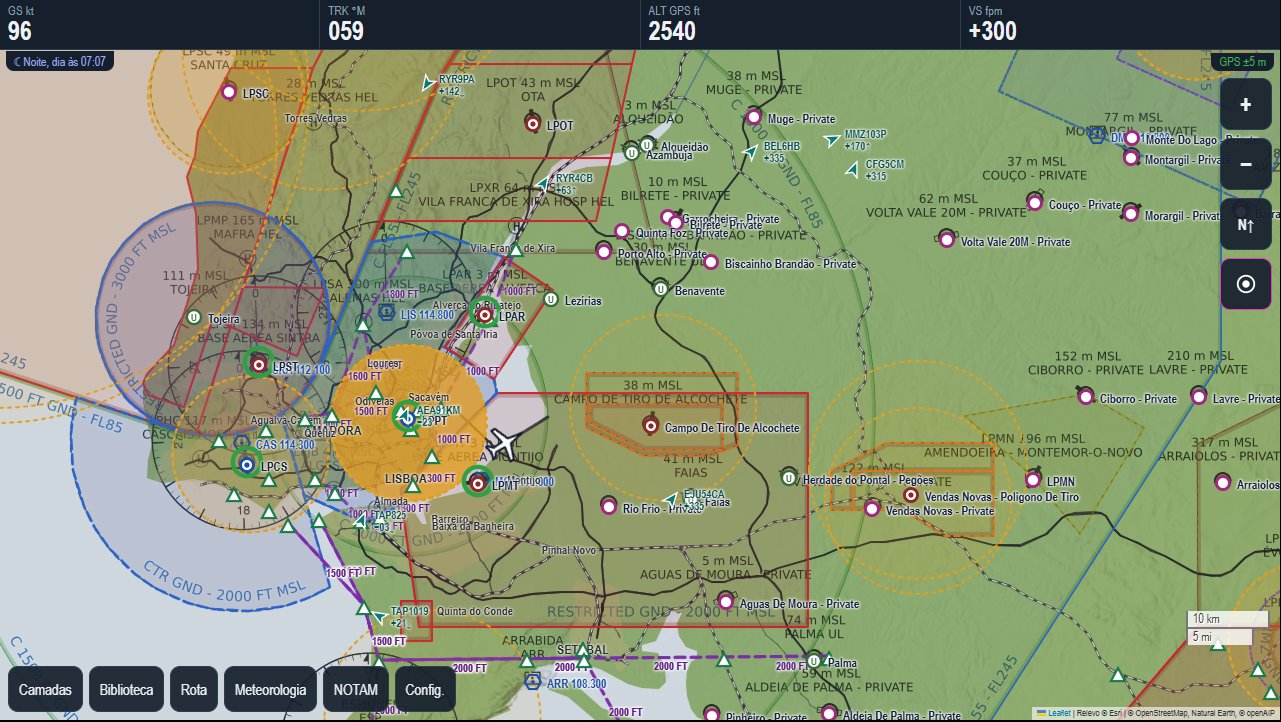The height and width of the screenshot is (722, 1281).
Task: Select Vendas Novas - Poligono De Tiro marker
Action: tap(911, 495)
